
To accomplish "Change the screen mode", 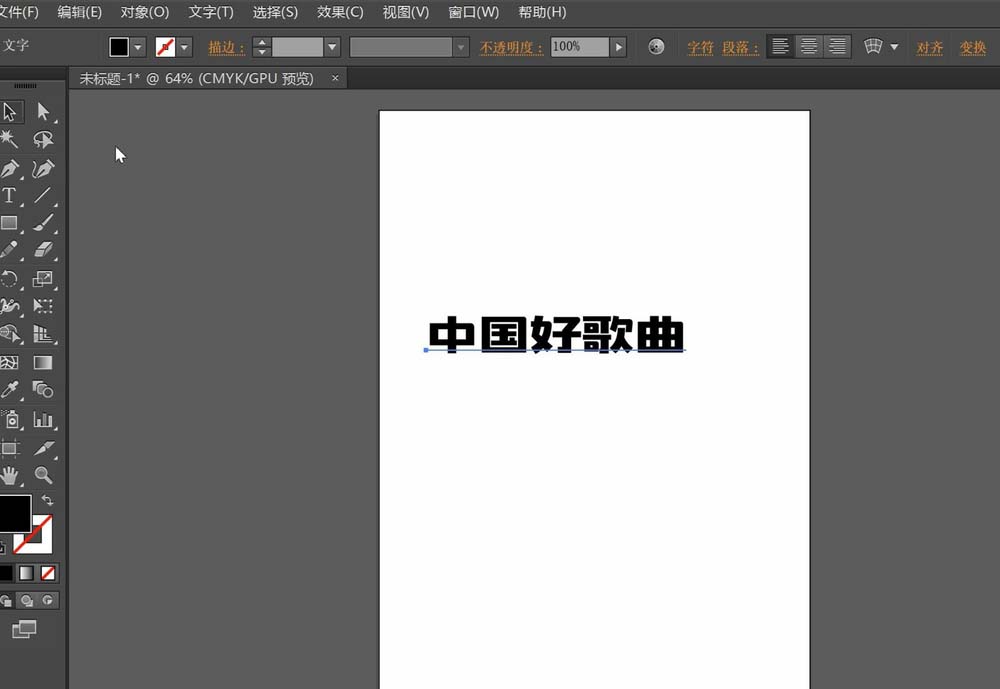I will tap(24, 629).
